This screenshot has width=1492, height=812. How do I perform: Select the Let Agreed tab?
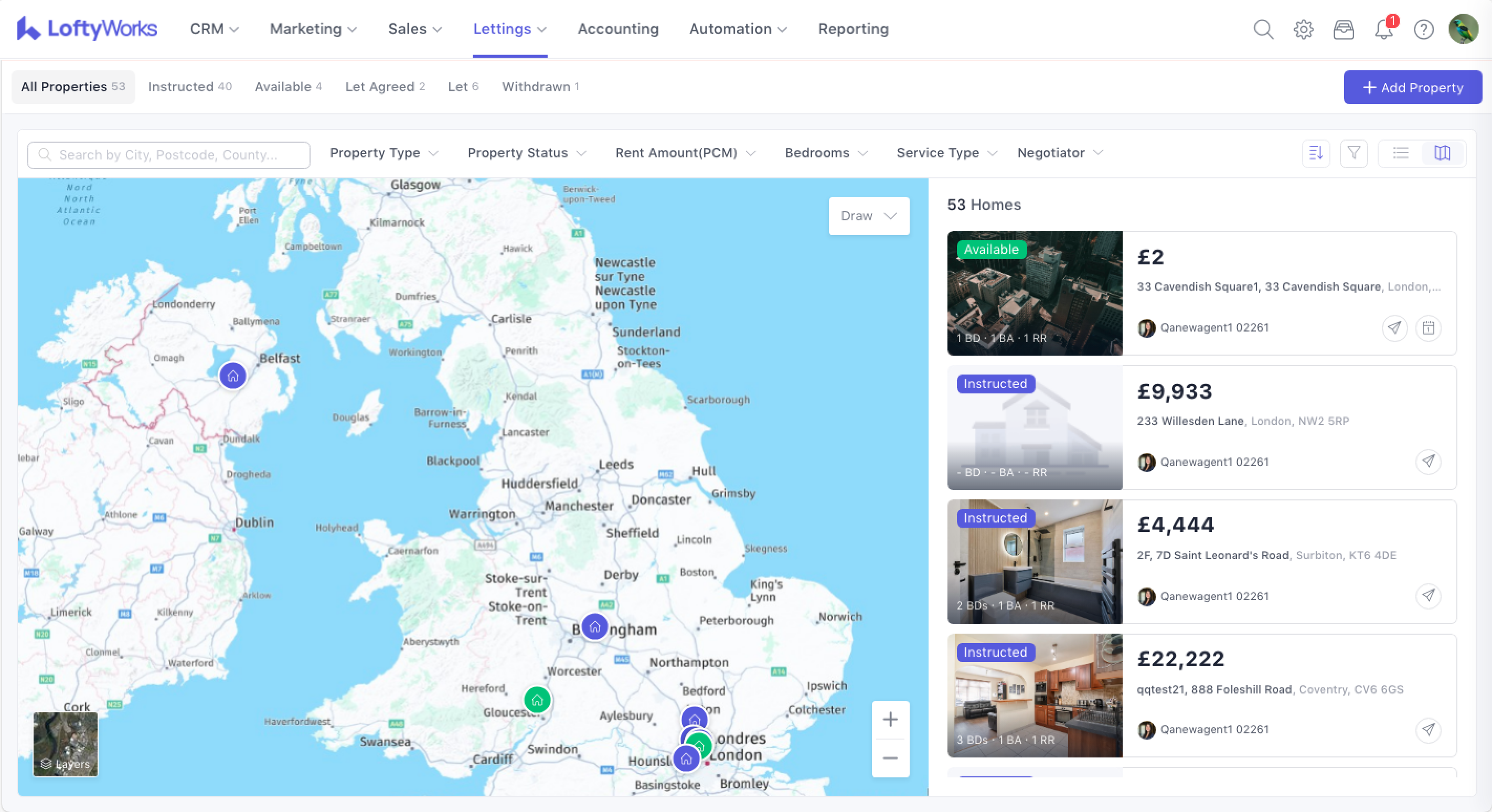coord(385,87)
